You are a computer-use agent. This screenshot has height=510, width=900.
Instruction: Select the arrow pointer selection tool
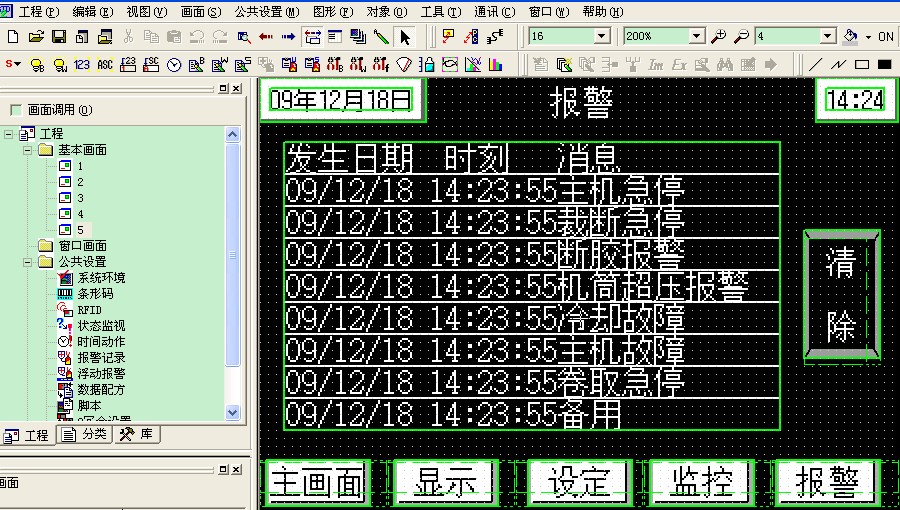[x=405, y=37]
